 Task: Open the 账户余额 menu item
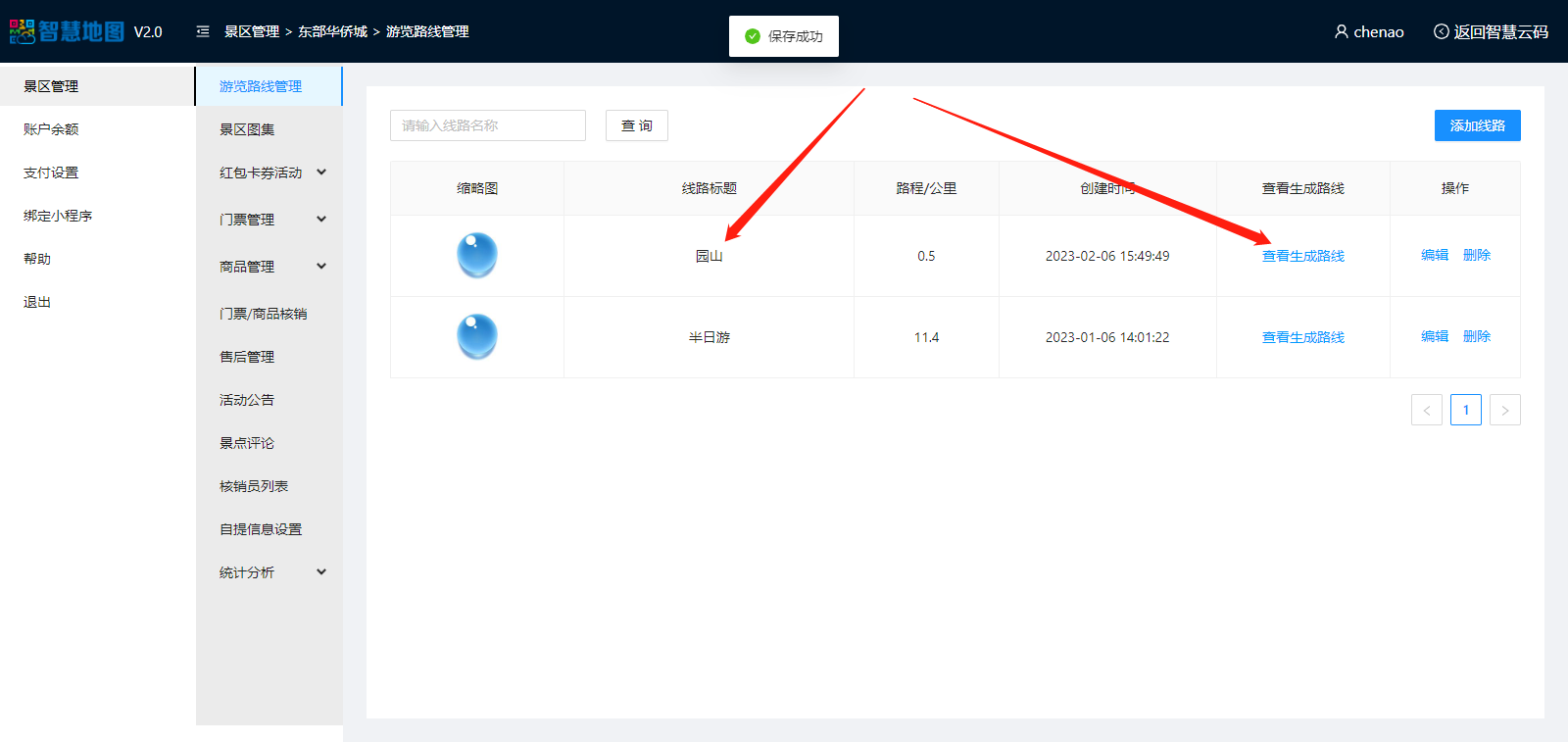[51, 129]
